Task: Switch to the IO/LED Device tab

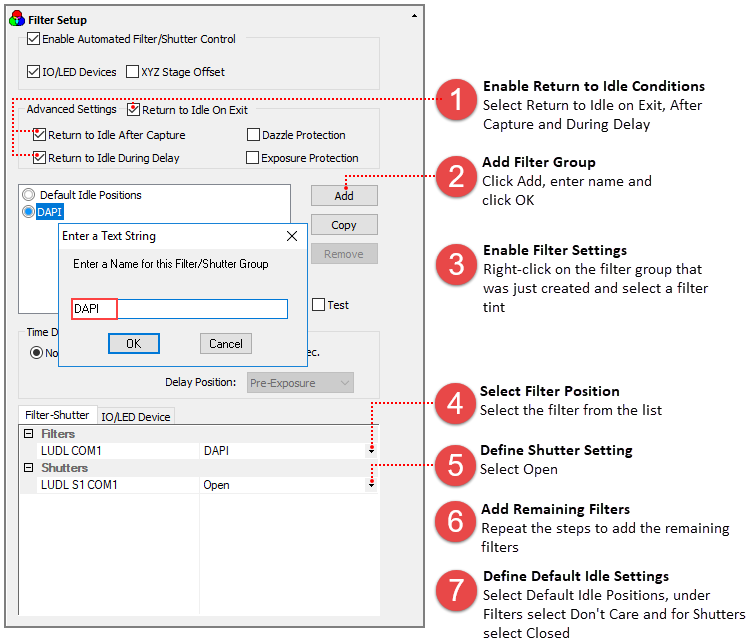Action: [136, 416]
